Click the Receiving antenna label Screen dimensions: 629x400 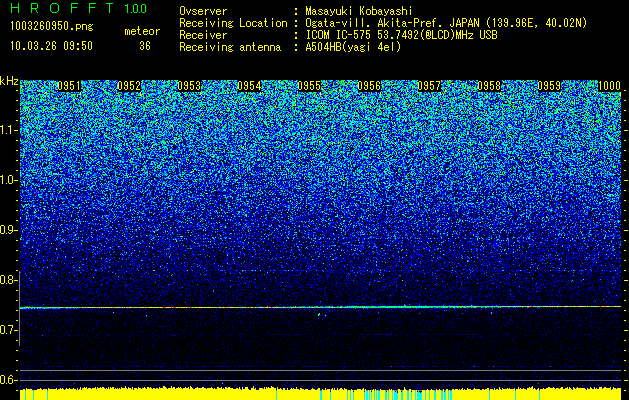click(230, 47)
